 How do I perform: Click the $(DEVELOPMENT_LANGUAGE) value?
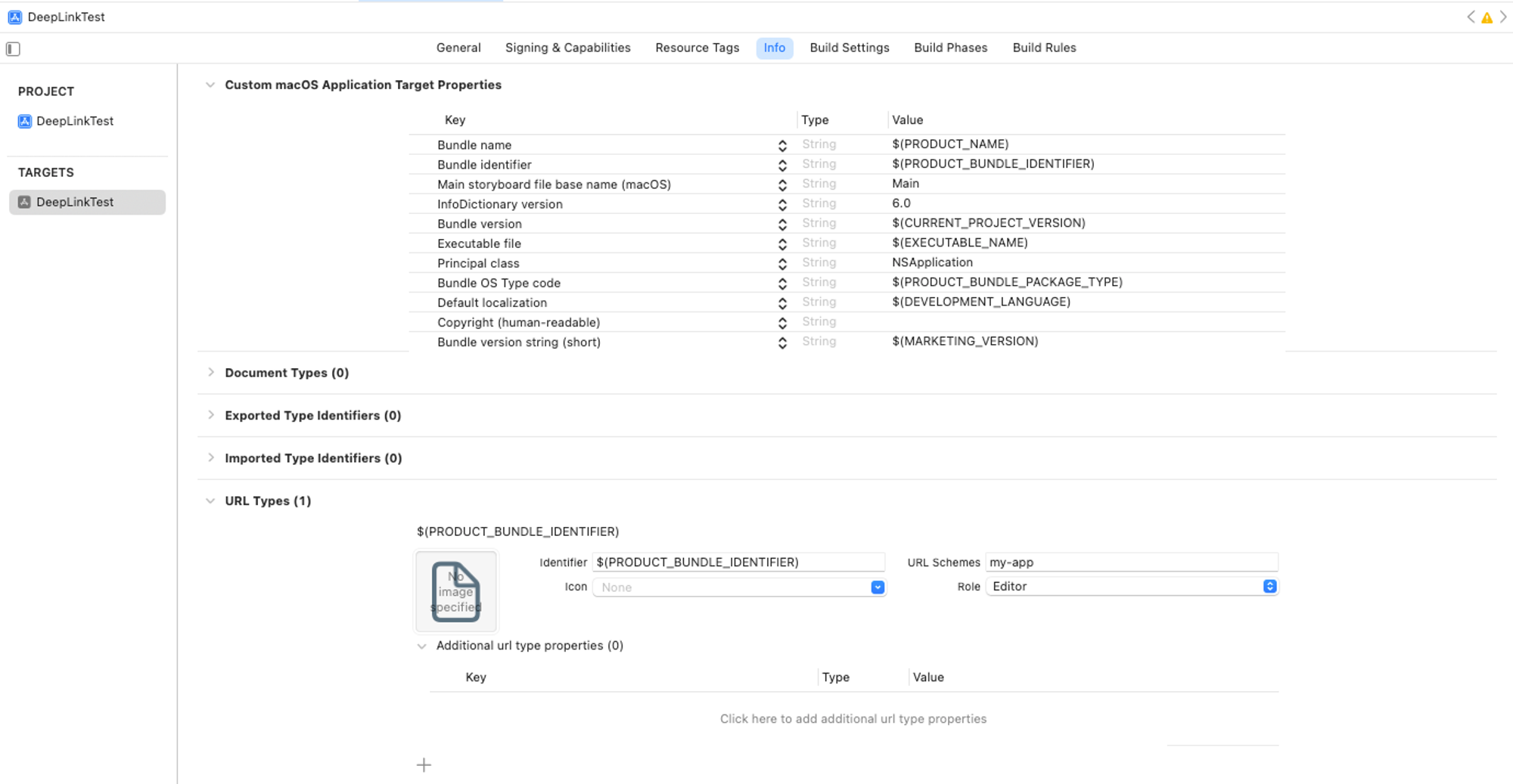pyautogui.click(x=981, y=301)
